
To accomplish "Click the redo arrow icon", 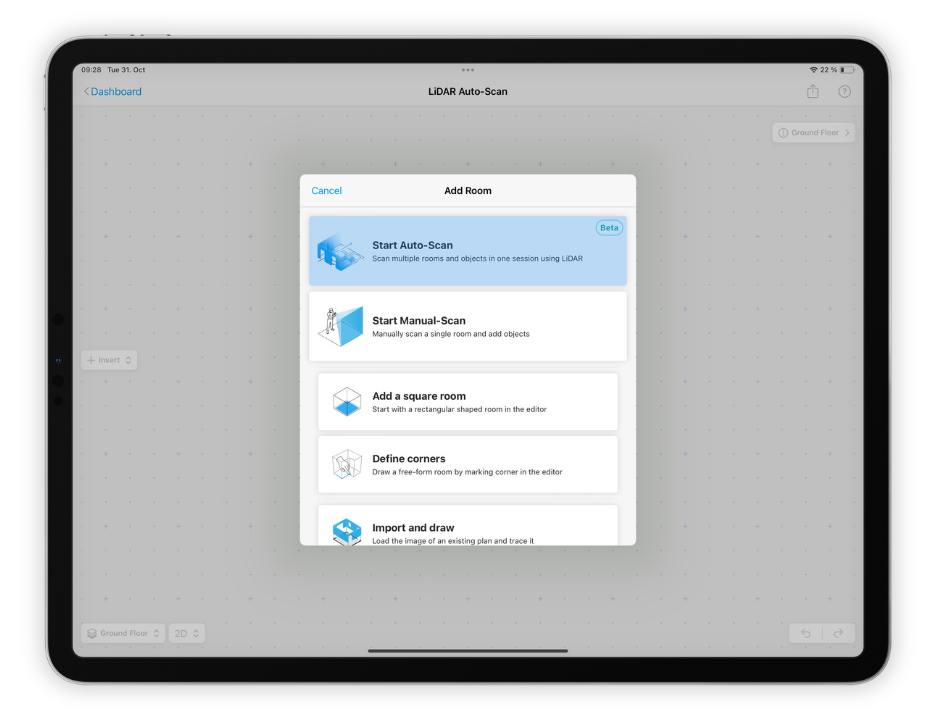I will click(x=838, y=633).
